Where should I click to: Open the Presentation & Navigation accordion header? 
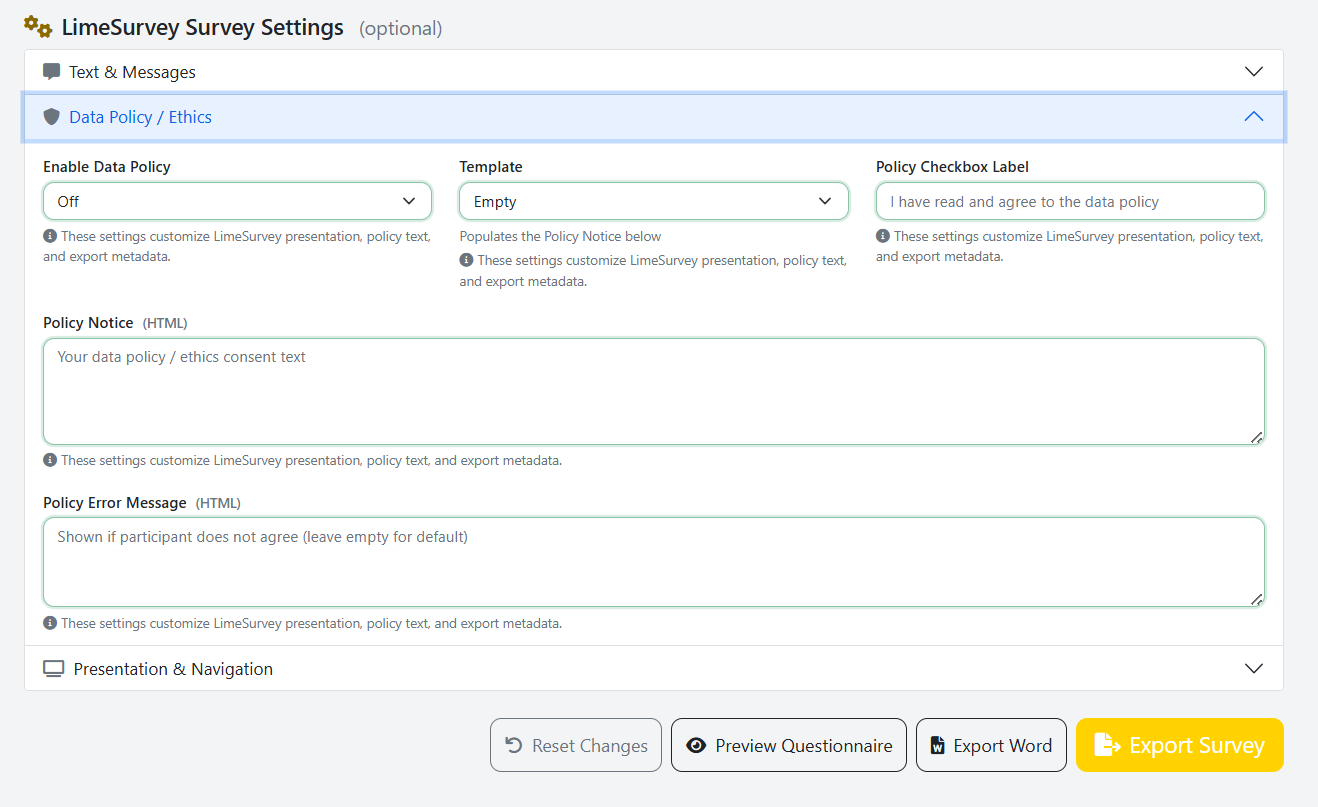pyautogui.click(x=654, y=669)
